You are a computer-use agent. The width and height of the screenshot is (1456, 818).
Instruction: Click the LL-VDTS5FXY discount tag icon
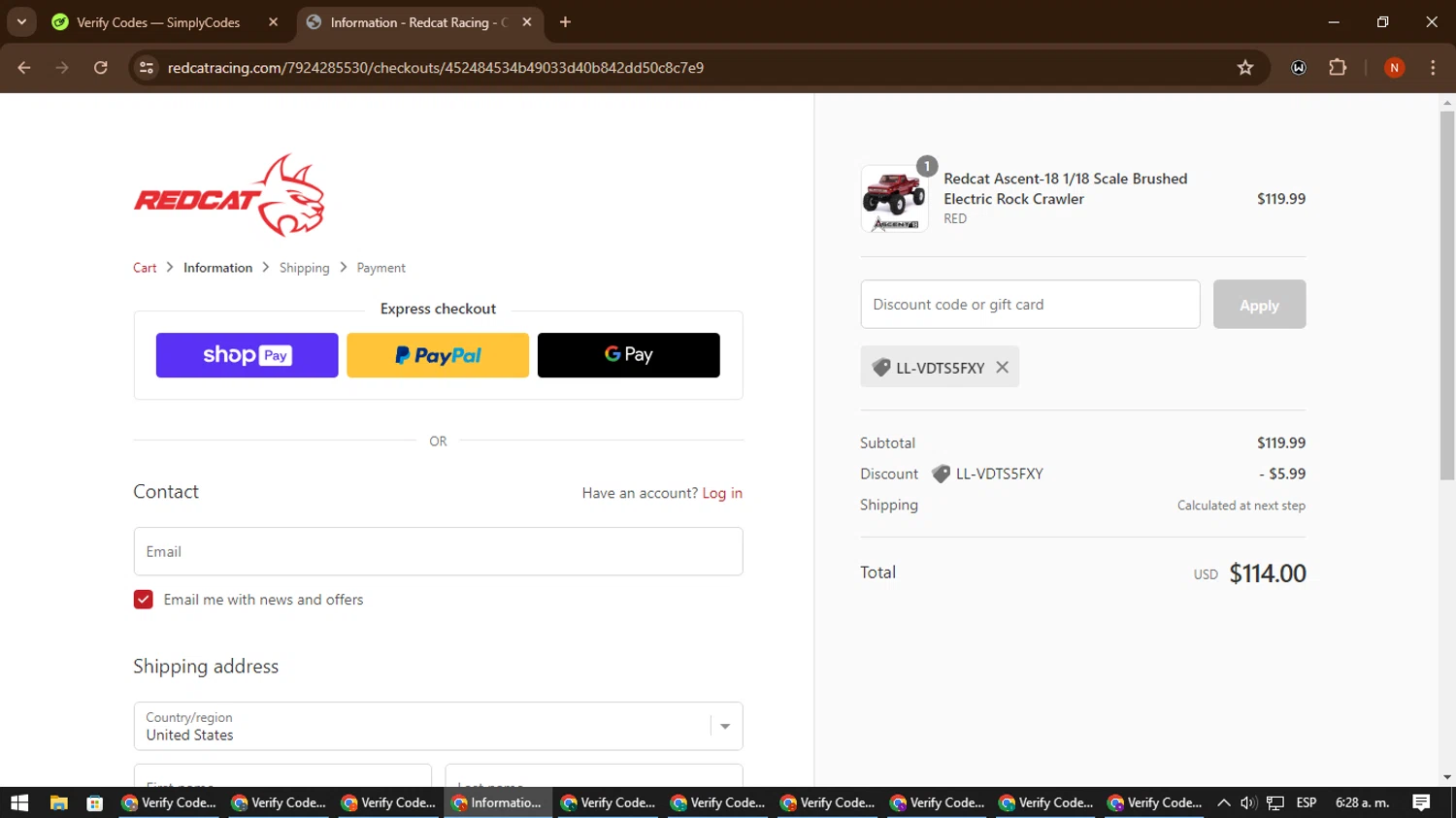coord(881,368)
